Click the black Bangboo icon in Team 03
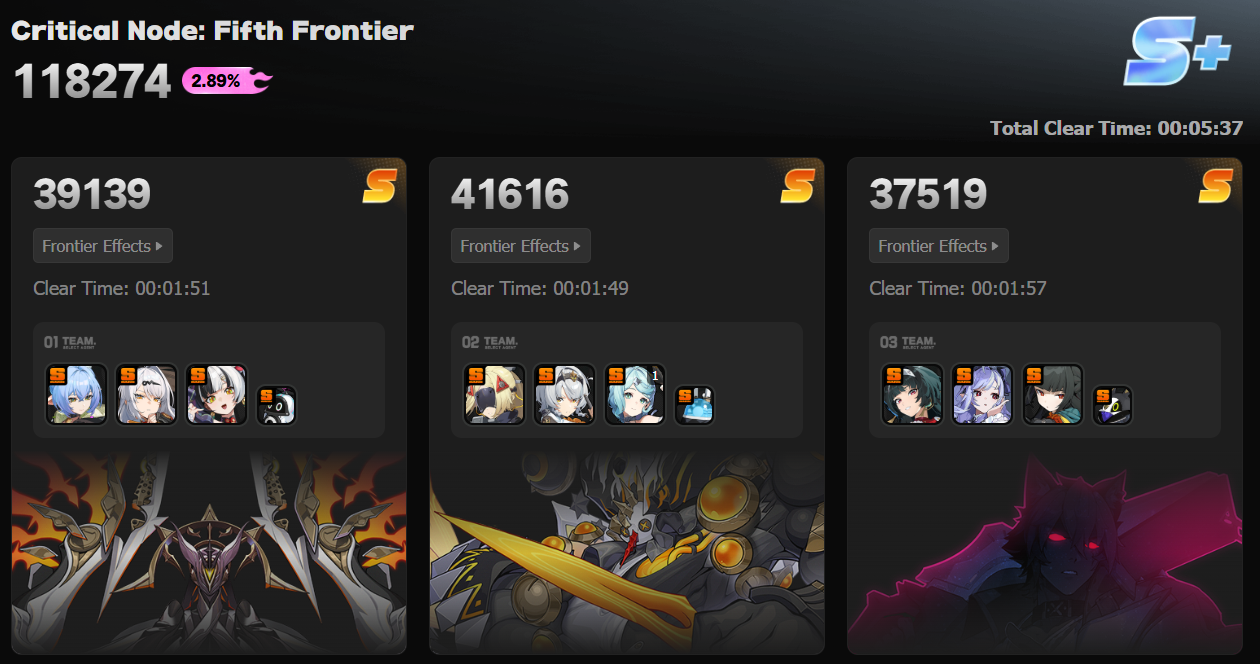This screenshot has width=1260, height=664. pyautogui.click(x=1113, y=405)
